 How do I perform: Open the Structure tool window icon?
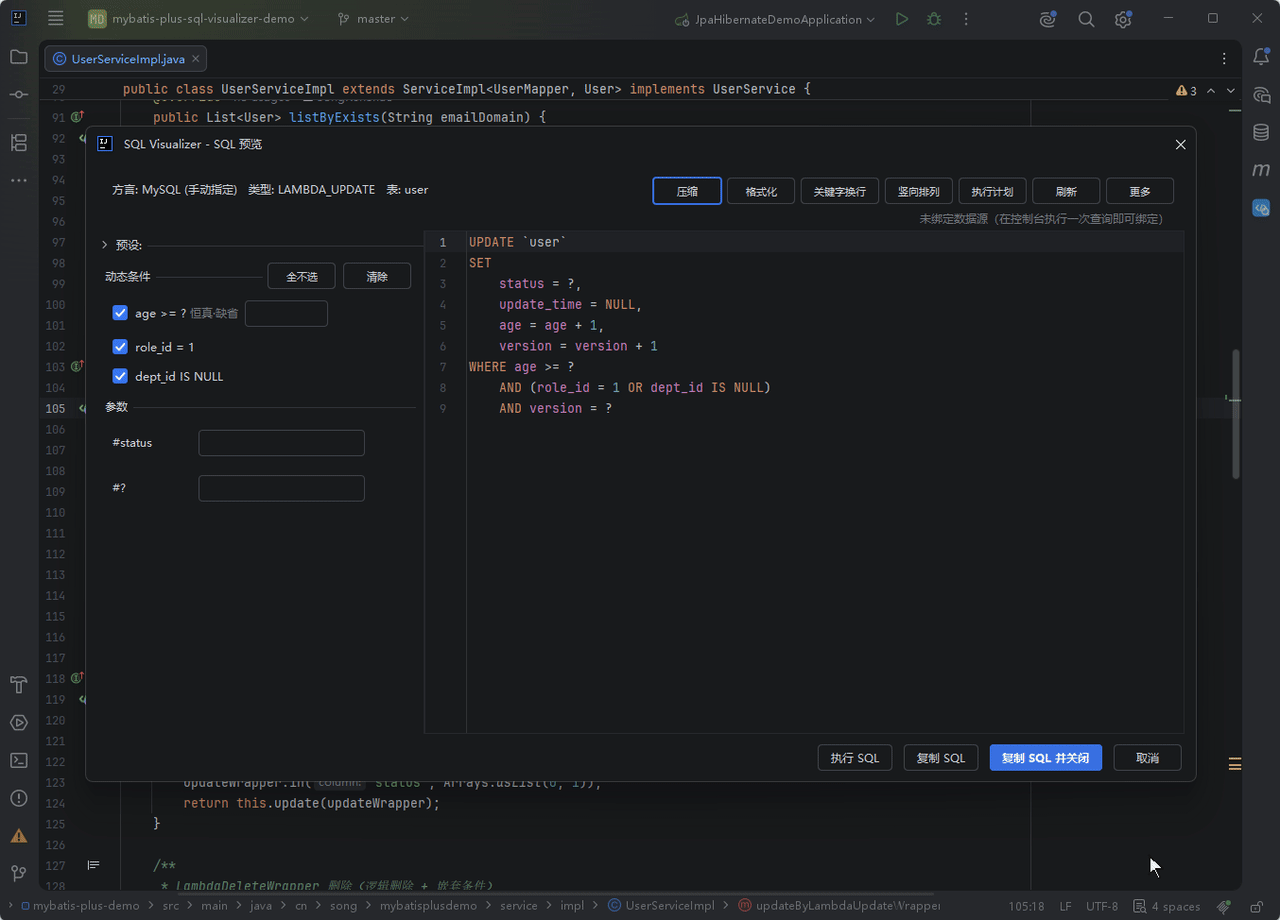tap(19, 142)
